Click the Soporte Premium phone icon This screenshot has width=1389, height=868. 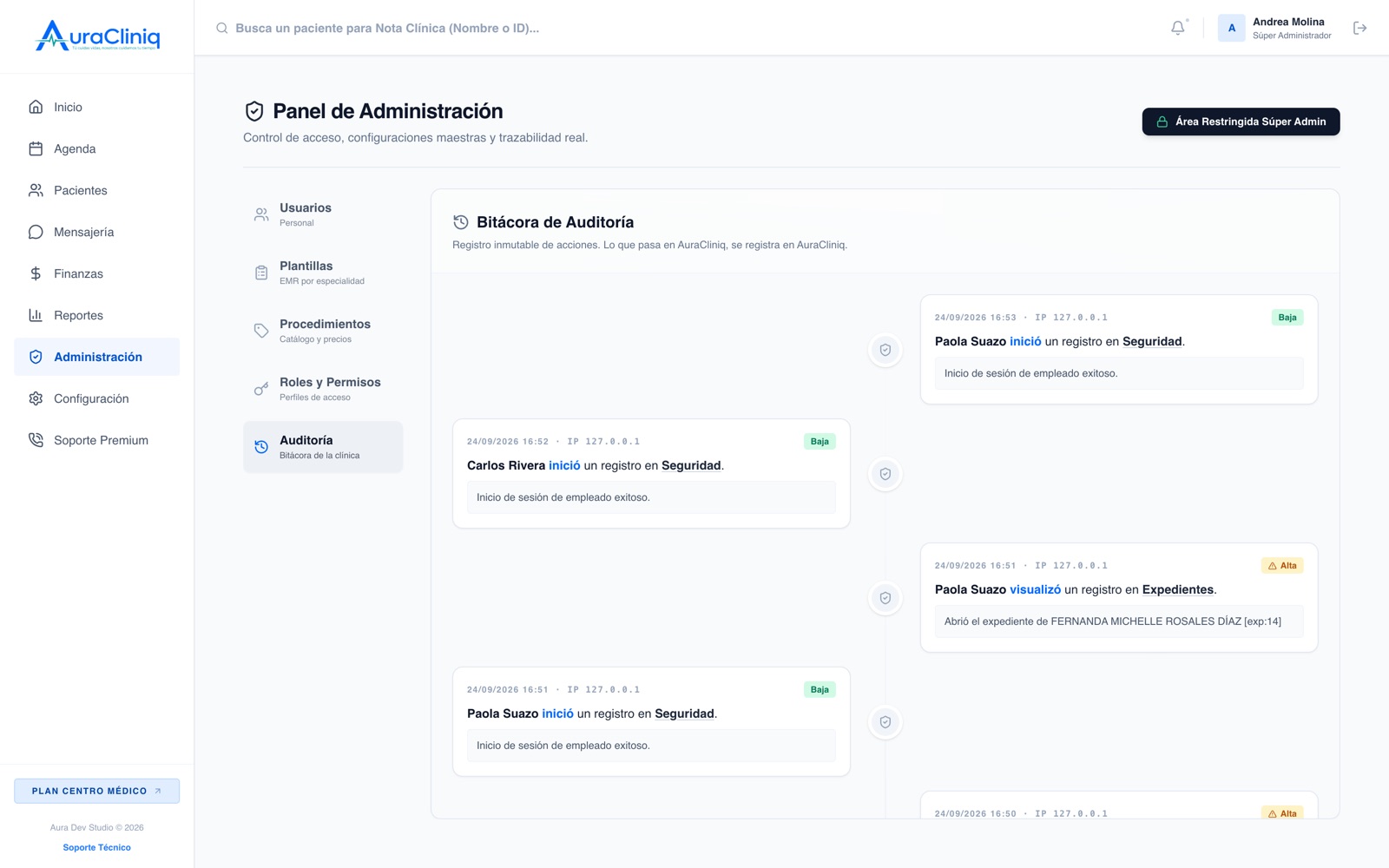tap(36, 440)
